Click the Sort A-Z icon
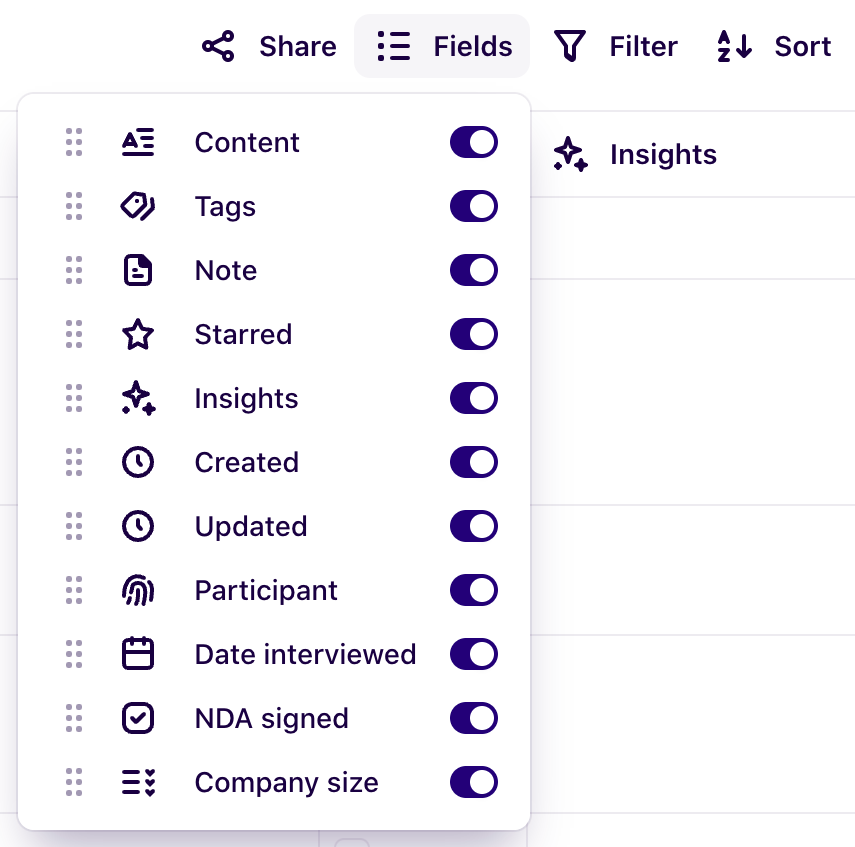Screen dimensions: 855x847 tap(733, 45)
